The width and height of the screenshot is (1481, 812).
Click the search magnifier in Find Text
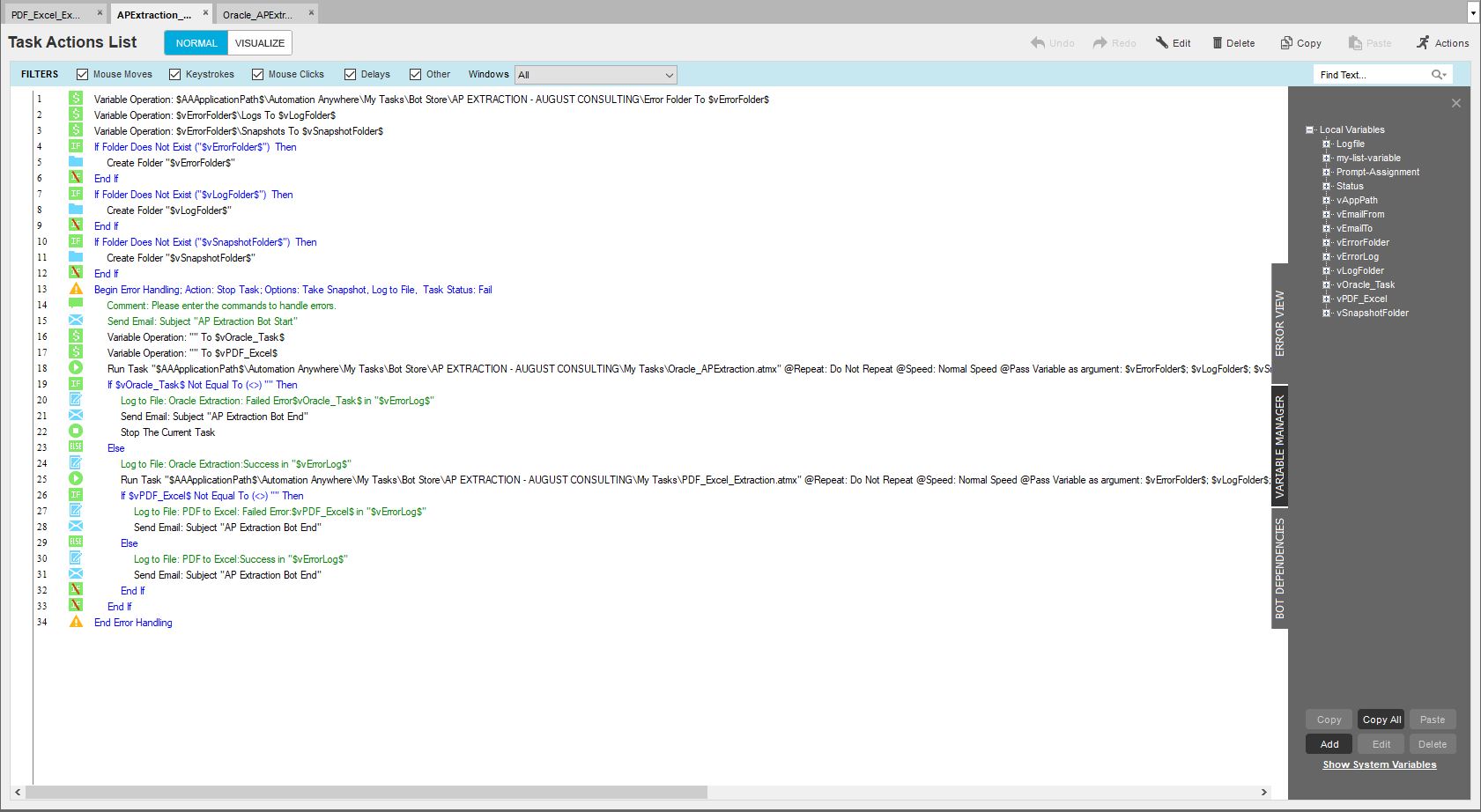[1438, 75]
